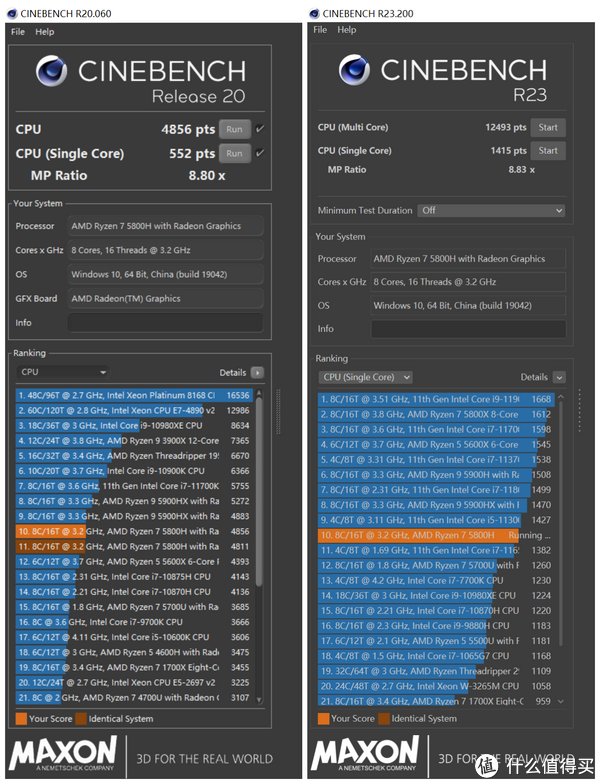Select the Ryzen 5 5500U row in R23
Viewport: 600px width, 784px height.
tap(436, 640)
